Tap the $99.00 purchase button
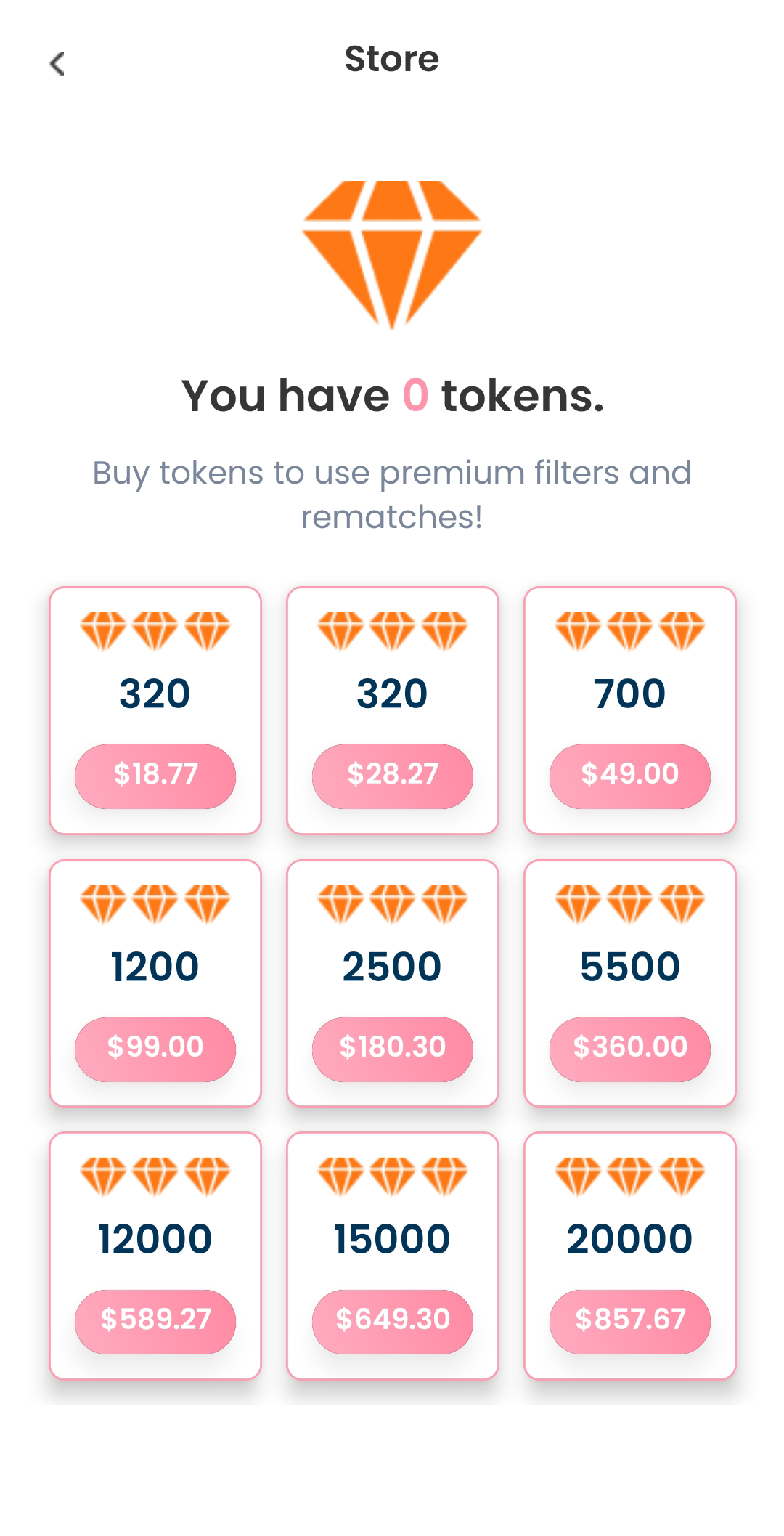Viewport: 784px width, 1536px height. click(x=155, y=1049)
